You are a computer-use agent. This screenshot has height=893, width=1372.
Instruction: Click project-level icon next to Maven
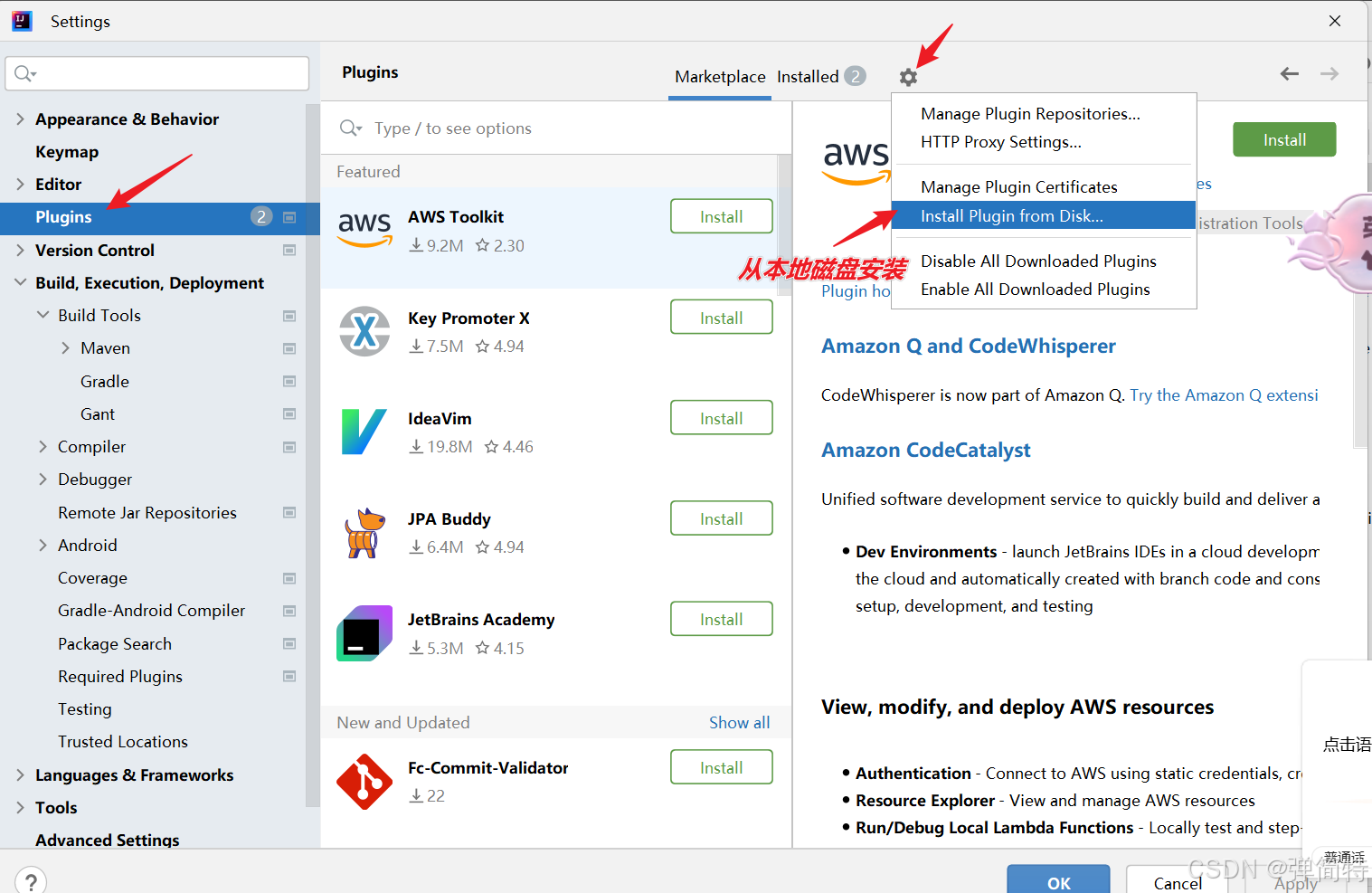tap(289, 348)
